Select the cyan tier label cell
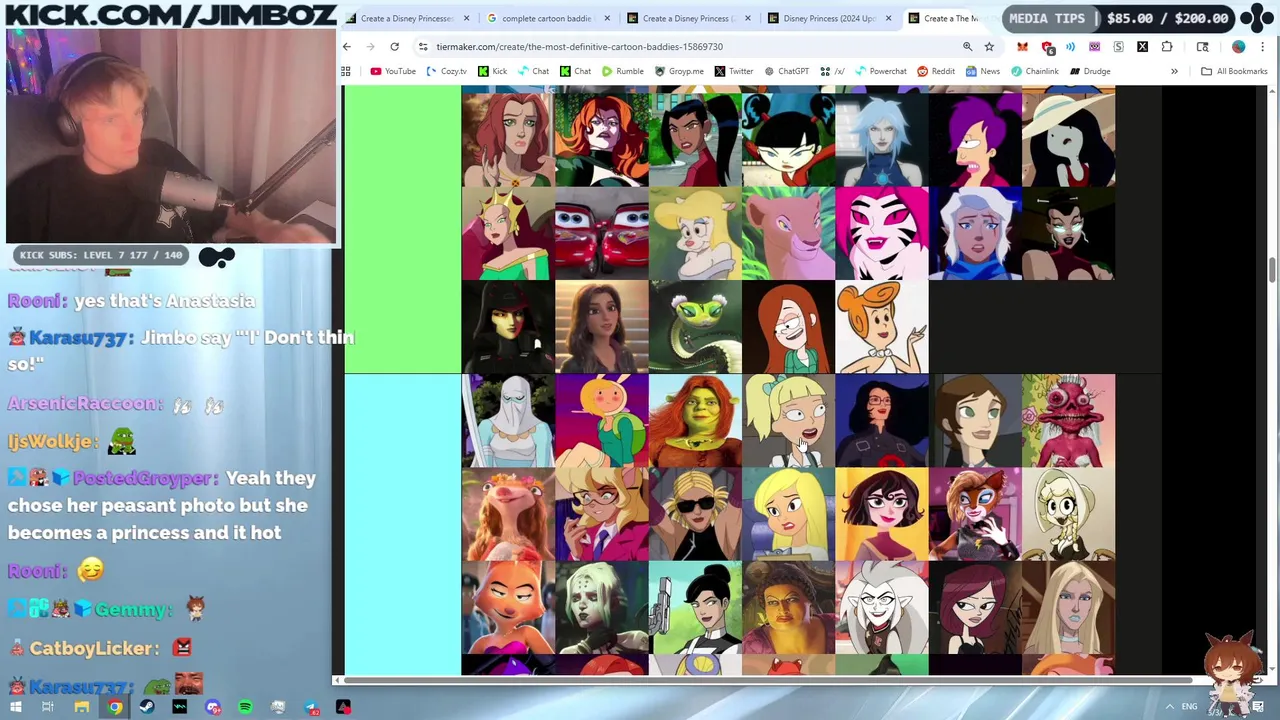 [x=403, y=525]
